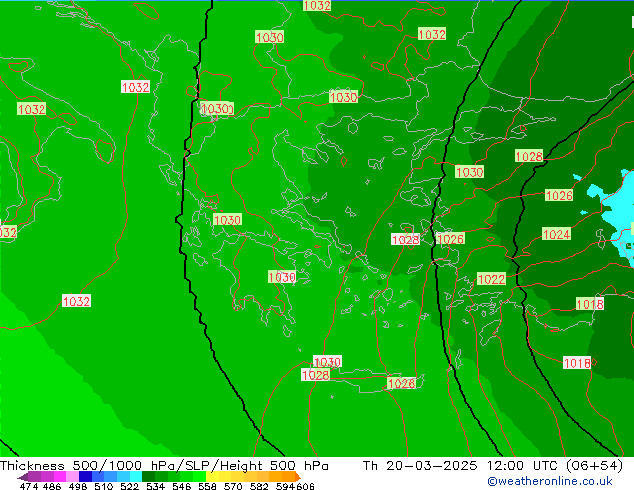The image size is (634, 490).
Task: Click the legend value '594606'
Action: click(x=295, y=486)
